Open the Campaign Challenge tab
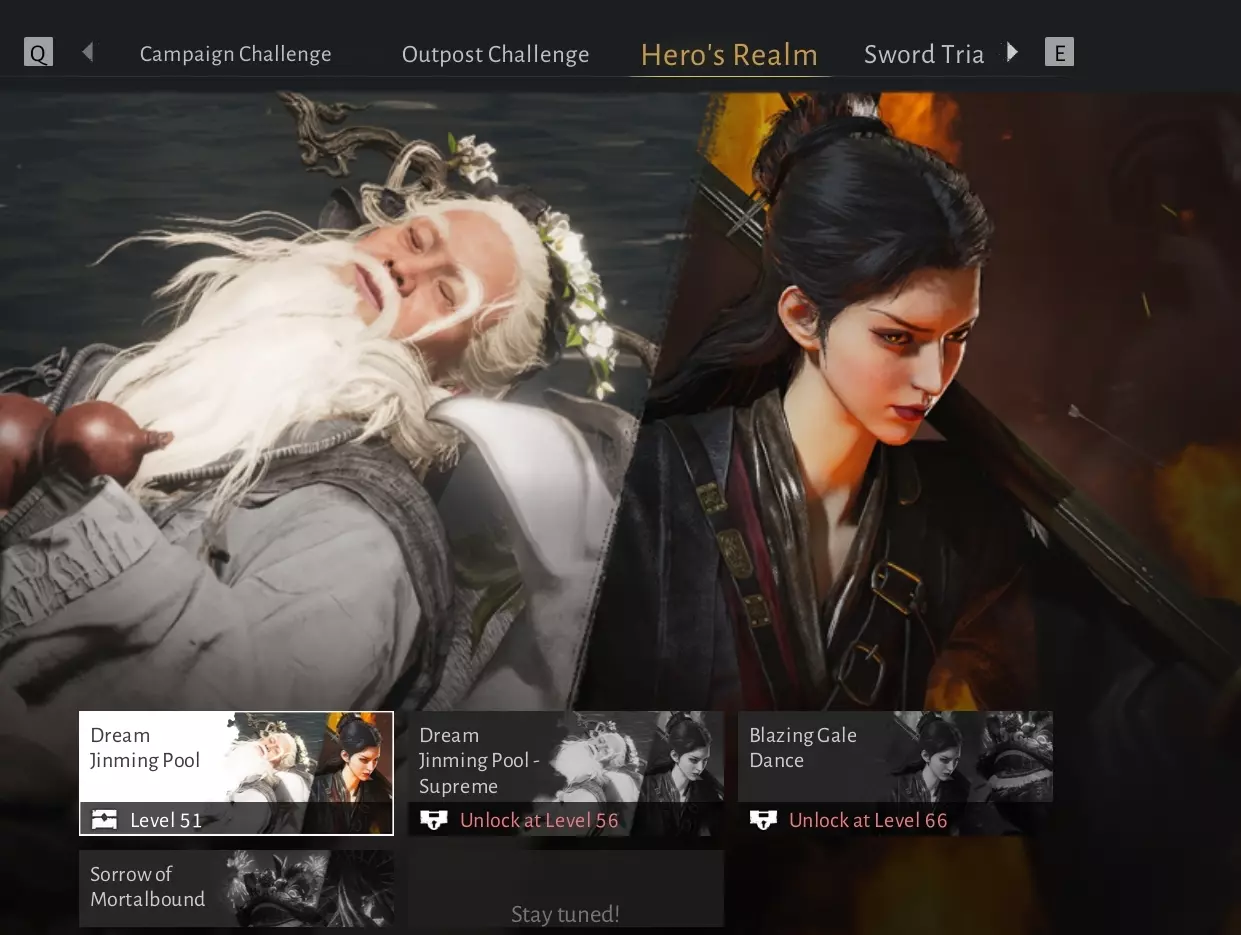 point(235,54)
